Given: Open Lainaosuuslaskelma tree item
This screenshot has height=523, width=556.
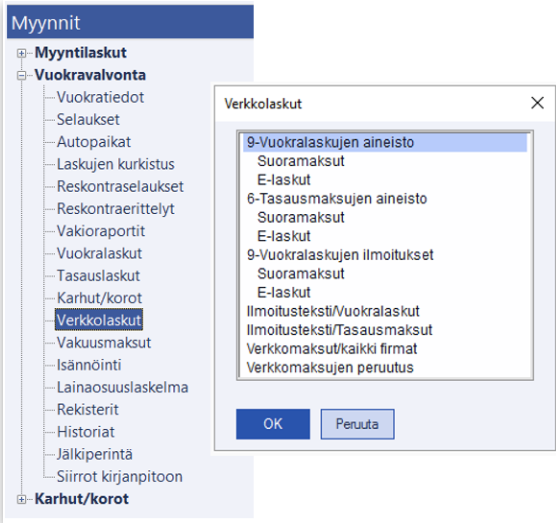Looking at the screenshot, I should point(122,388).
